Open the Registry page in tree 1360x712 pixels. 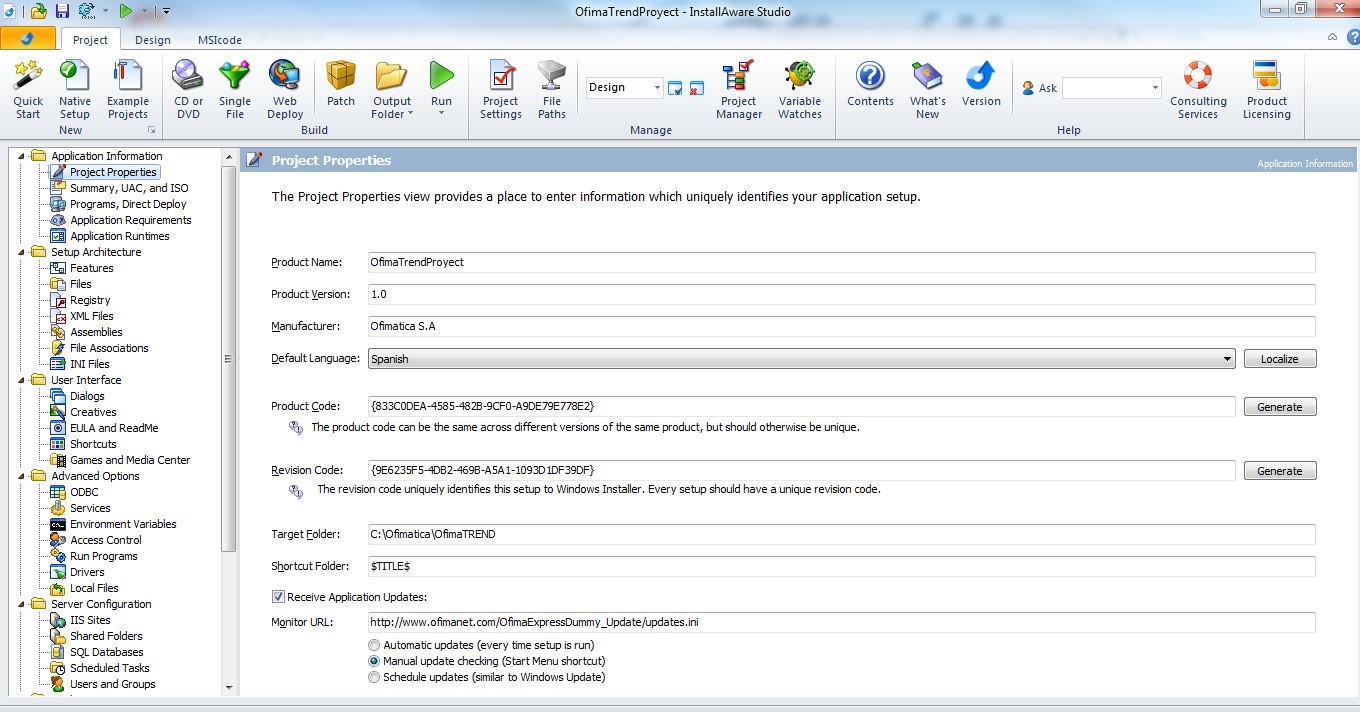pos(90,300)
